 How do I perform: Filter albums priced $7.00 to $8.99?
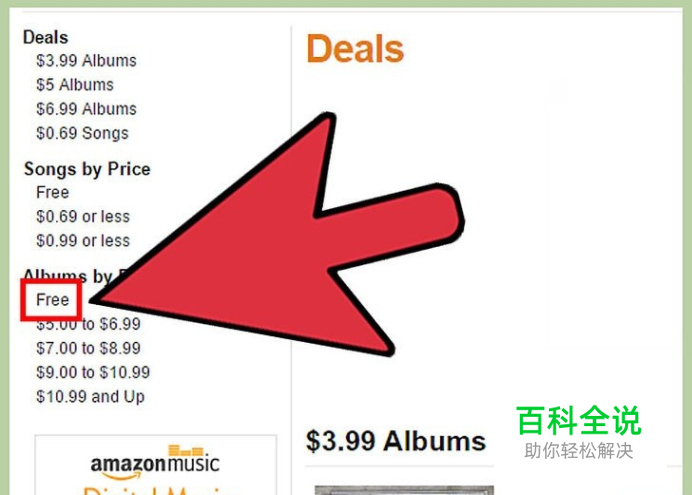tap(88, 348)
